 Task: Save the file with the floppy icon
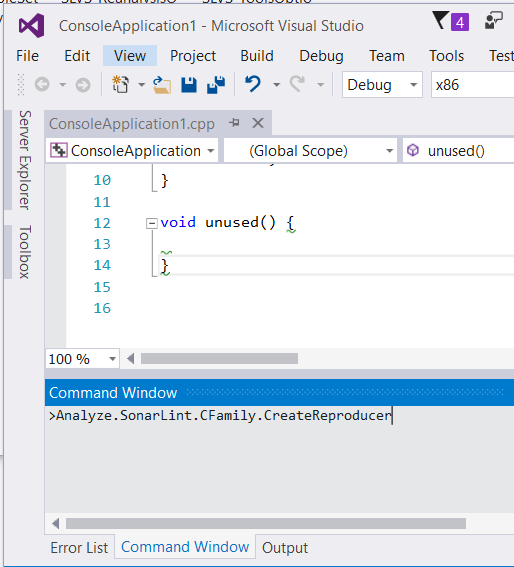[x=189, y=85]
